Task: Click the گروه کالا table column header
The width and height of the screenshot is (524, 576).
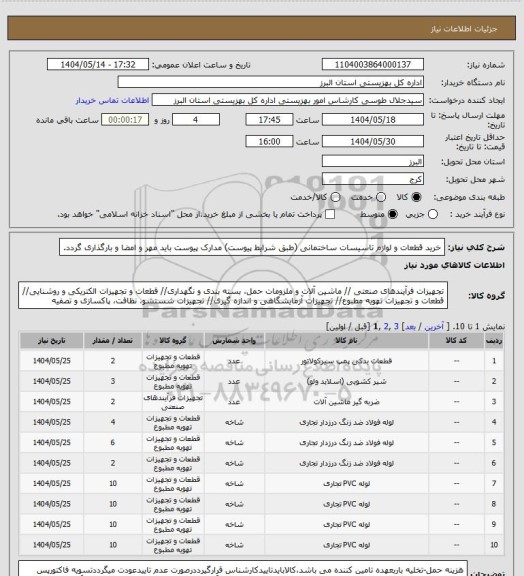Action: point(173,341)
